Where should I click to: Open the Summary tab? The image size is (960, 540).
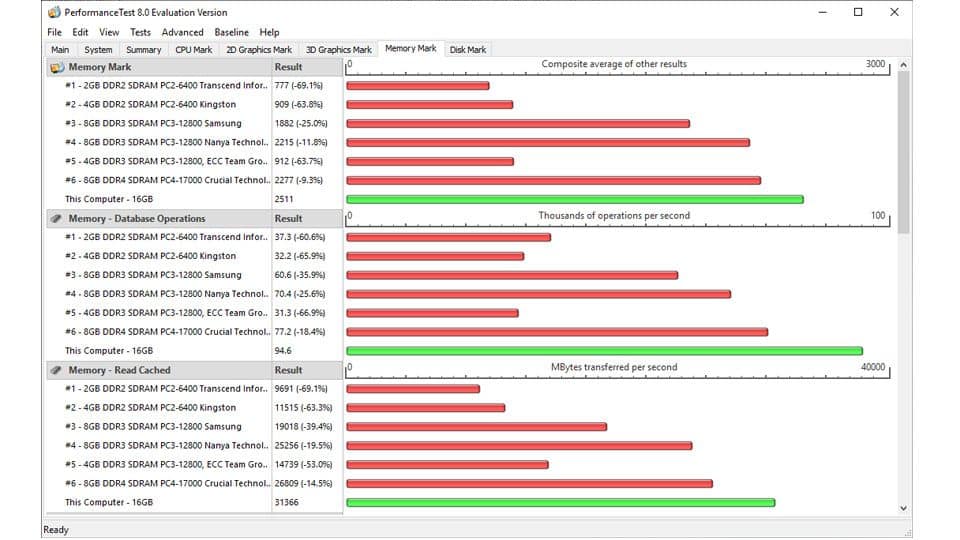(x=143, y=49)
